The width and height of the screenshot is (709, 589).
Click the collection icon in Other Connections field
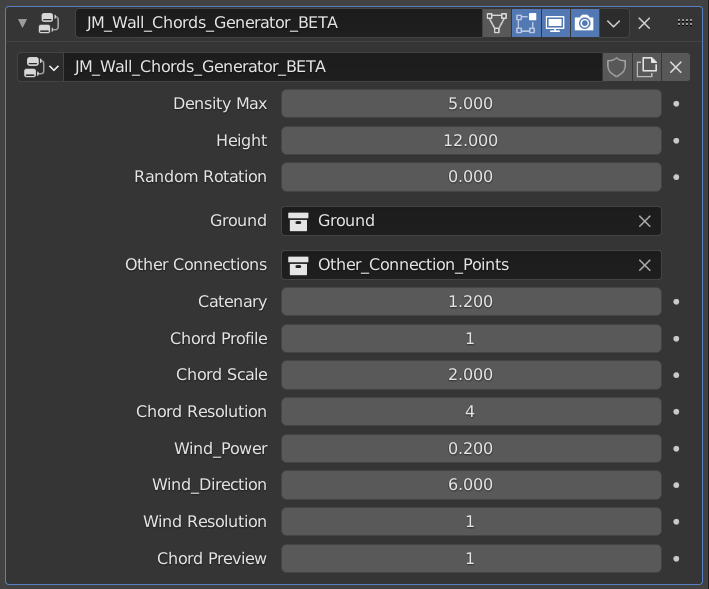click(x=298, y=265)
